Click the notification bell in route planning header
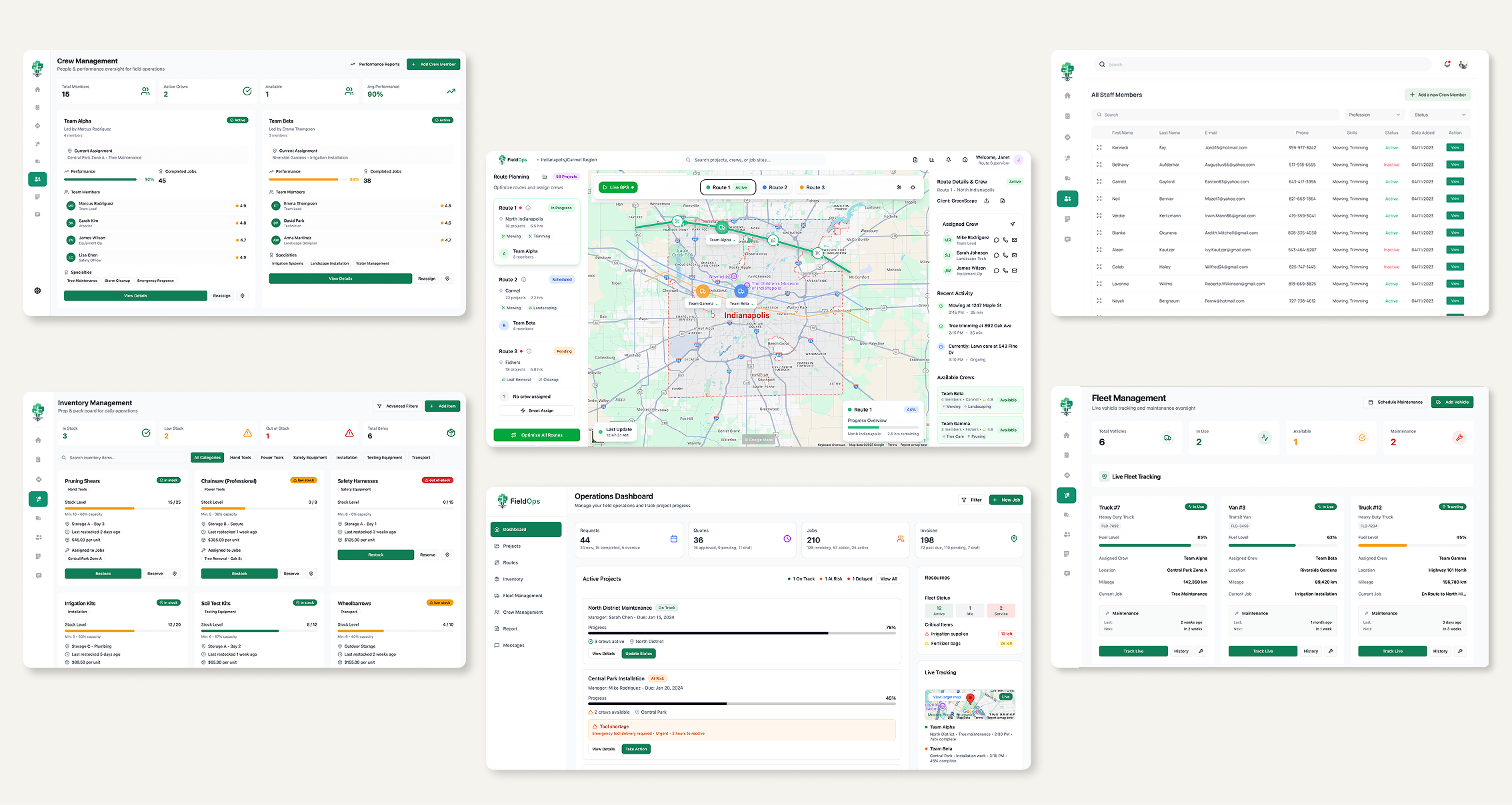Viewport: 1512px width, 805px height. click(x=948, y=160)
